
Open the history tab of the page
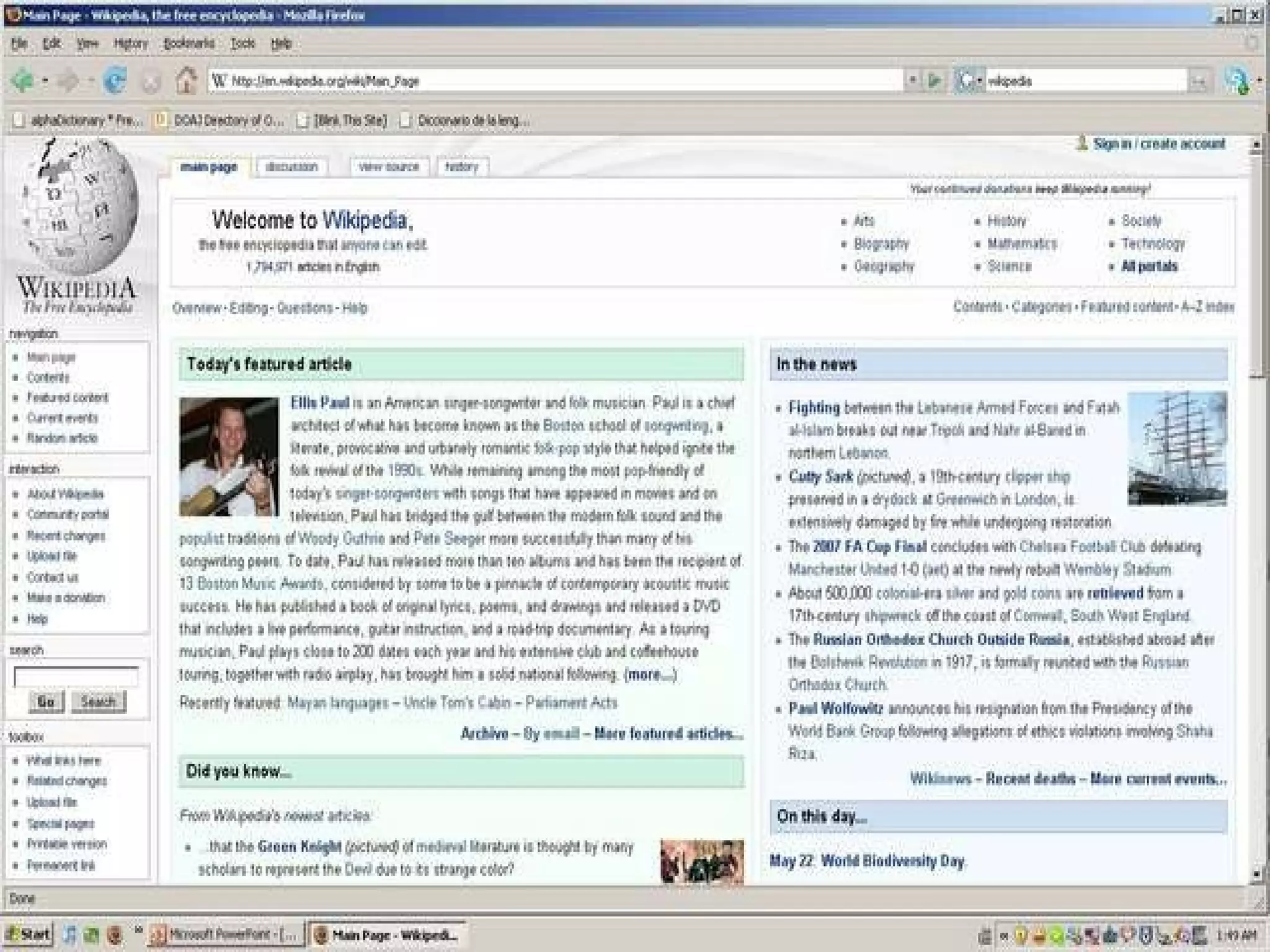(461, 167)
